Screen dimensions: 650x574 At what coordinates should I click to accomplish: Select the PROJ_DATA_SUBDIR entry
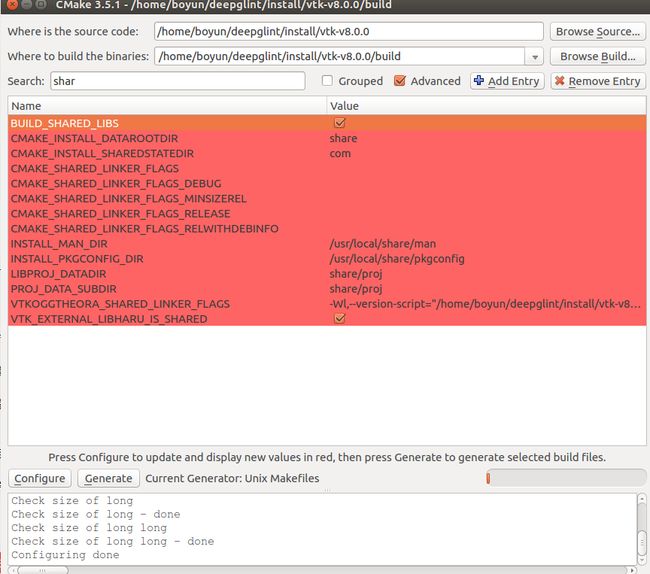click(63, 288)
